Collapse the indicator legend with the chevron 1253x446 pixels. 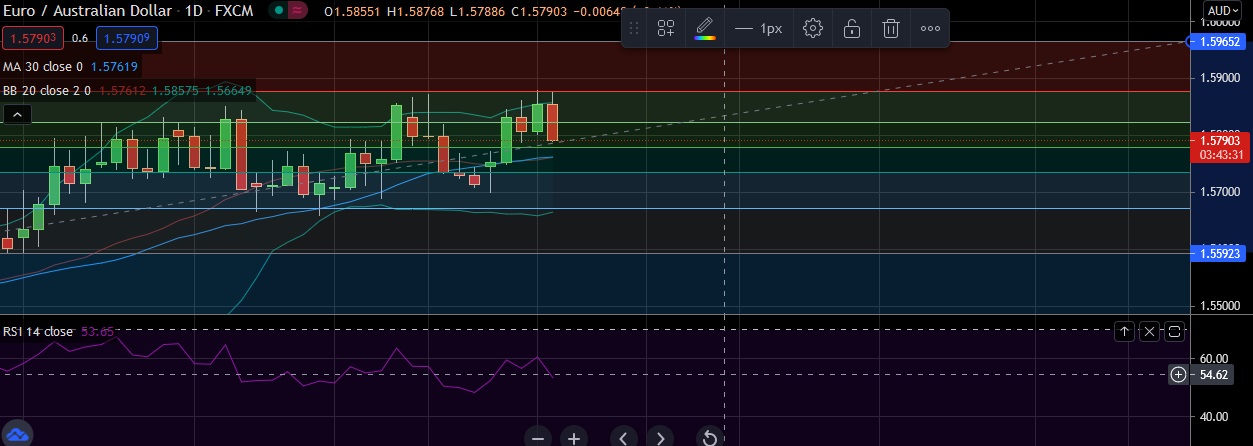[x=16, y=115]
